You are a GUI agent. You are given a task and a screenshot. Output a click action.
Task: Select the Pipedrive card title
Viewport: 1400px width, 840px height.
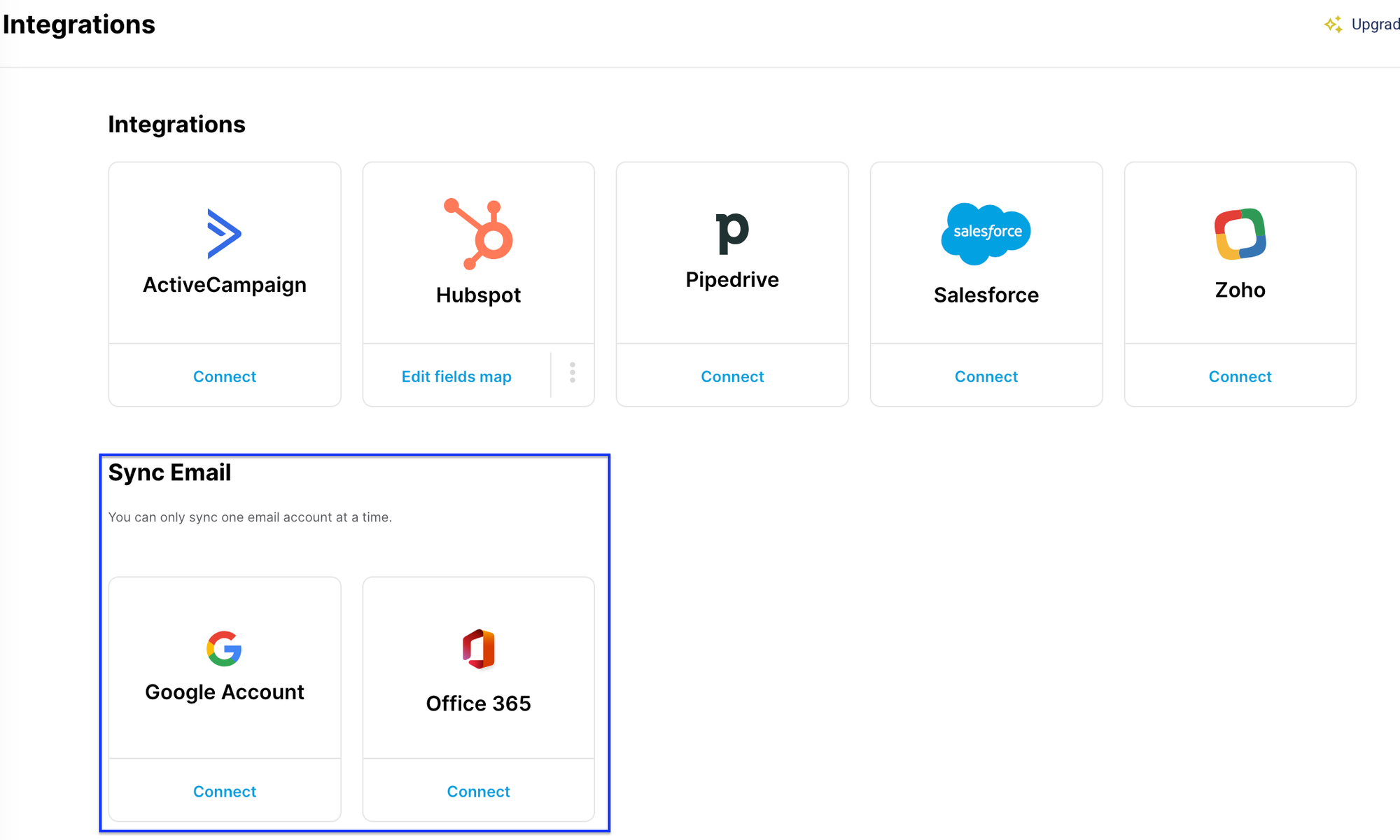click(732, 280)
